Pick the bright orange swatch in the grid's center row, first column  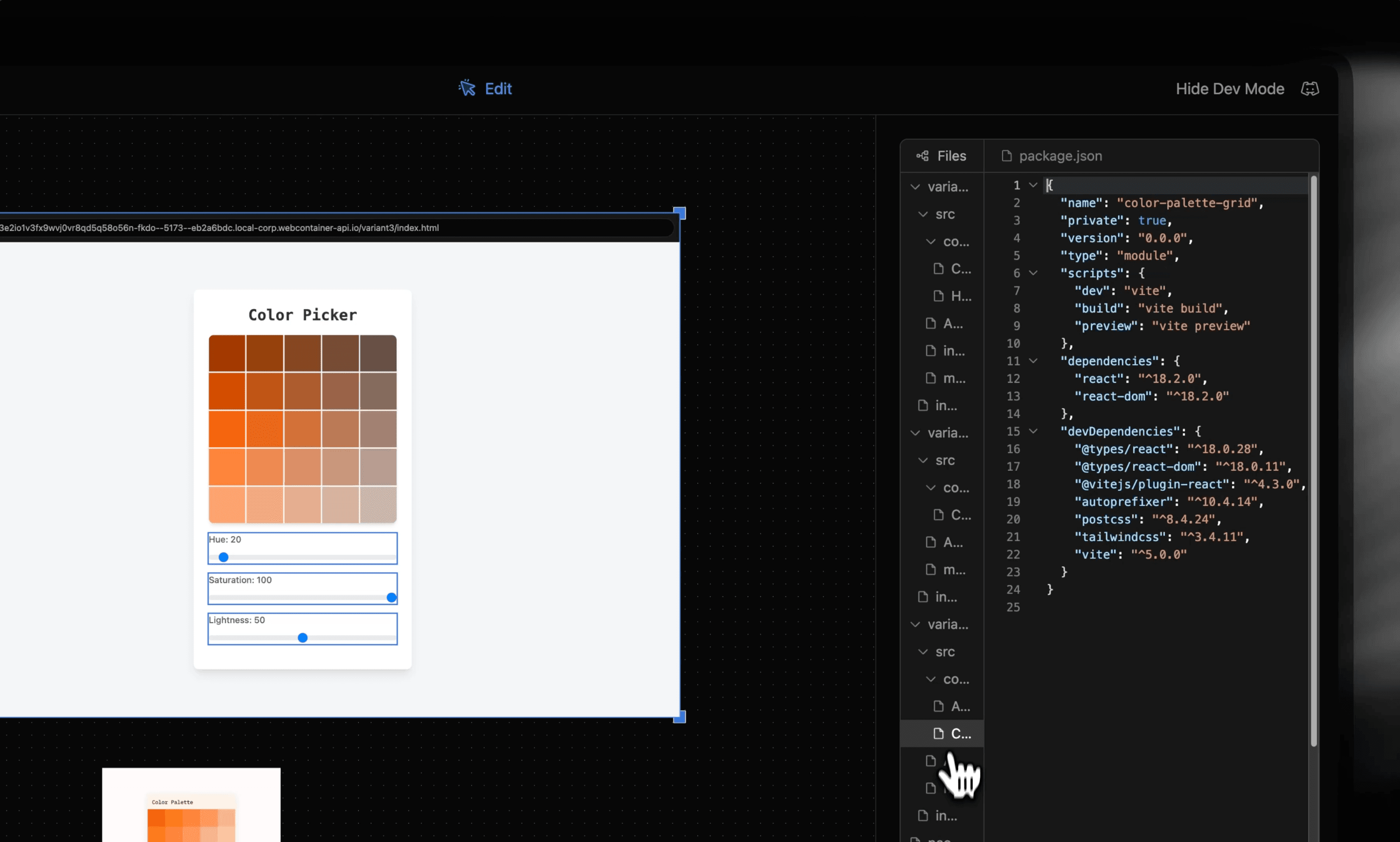point(227,429)
